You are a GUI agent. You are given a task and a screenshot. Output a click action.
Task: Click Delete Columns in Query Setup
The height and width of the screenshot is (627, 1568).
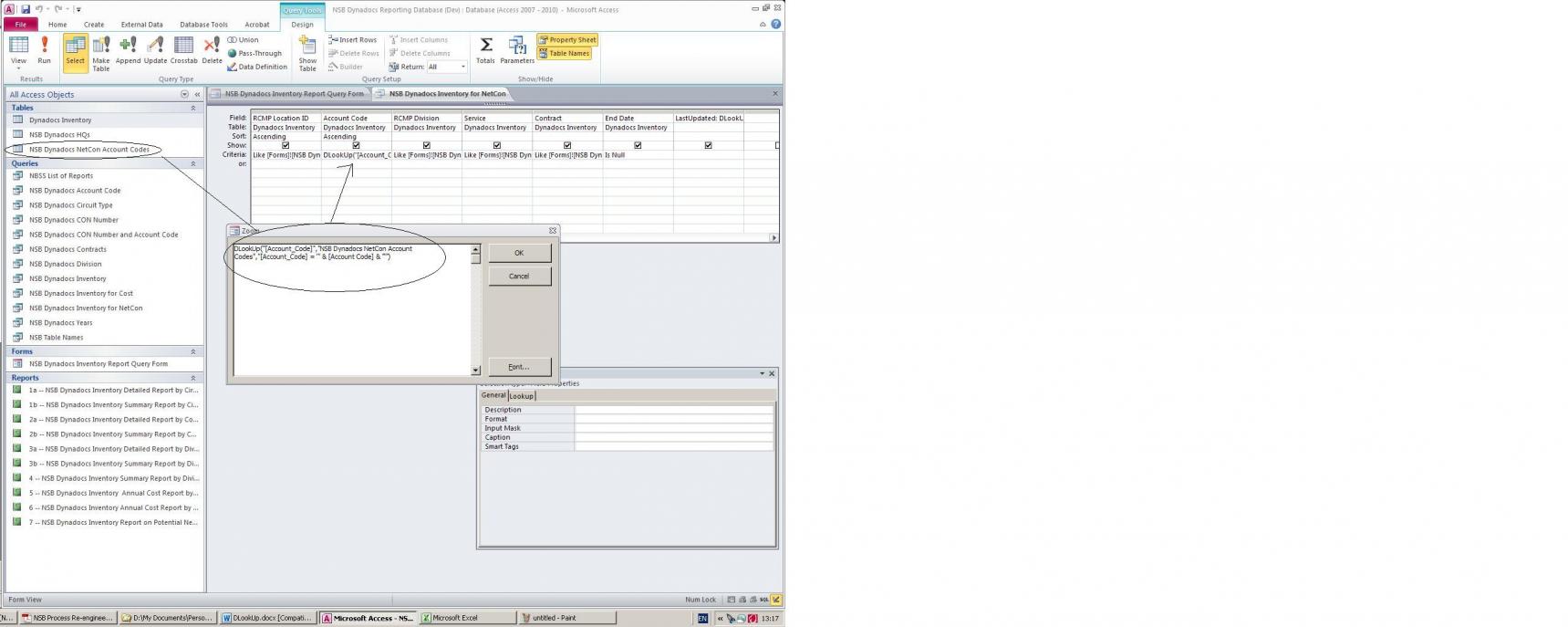coord(419,53)
